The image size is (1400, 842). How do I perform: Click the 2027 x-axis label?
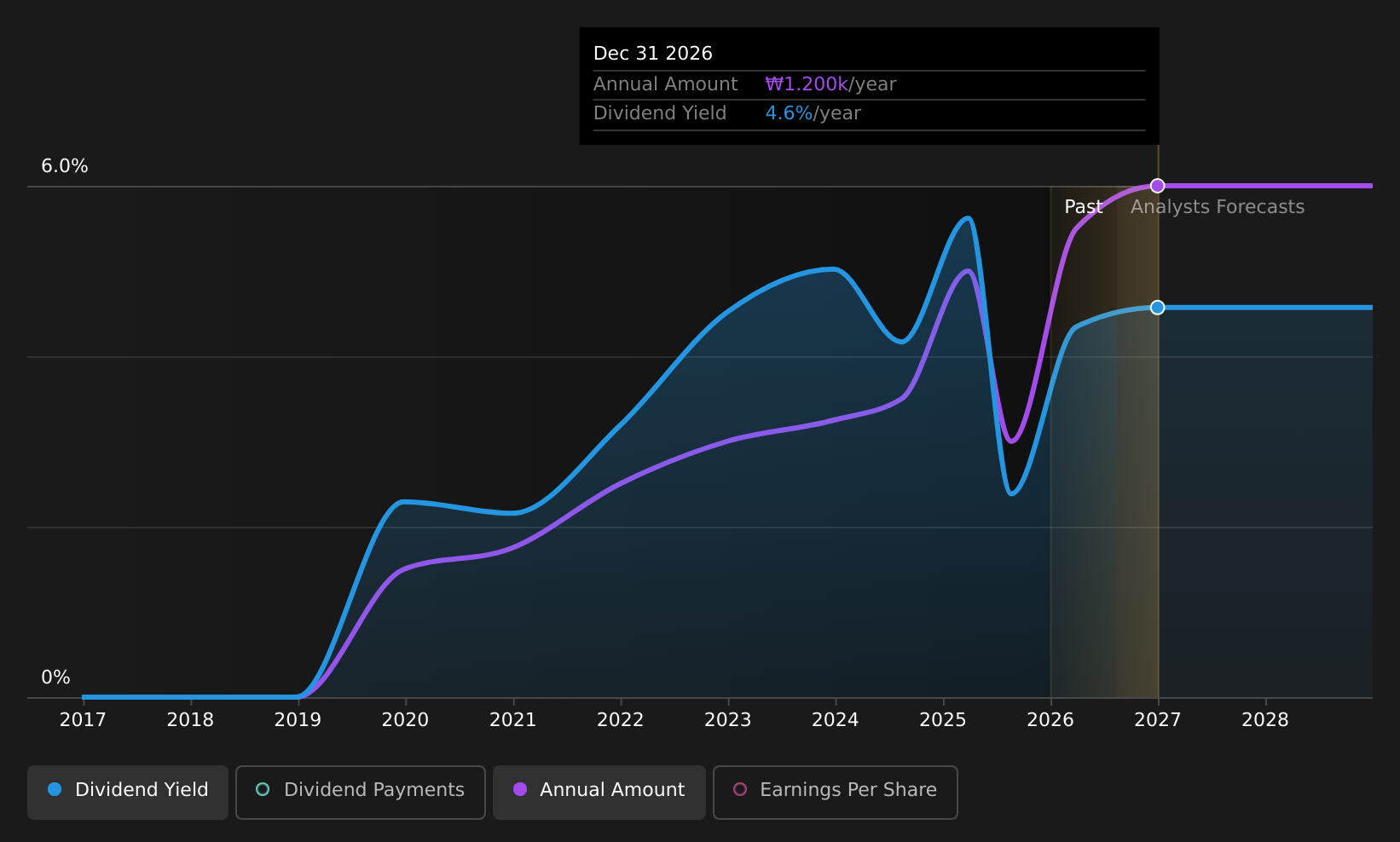click(x=1157, y=720)
